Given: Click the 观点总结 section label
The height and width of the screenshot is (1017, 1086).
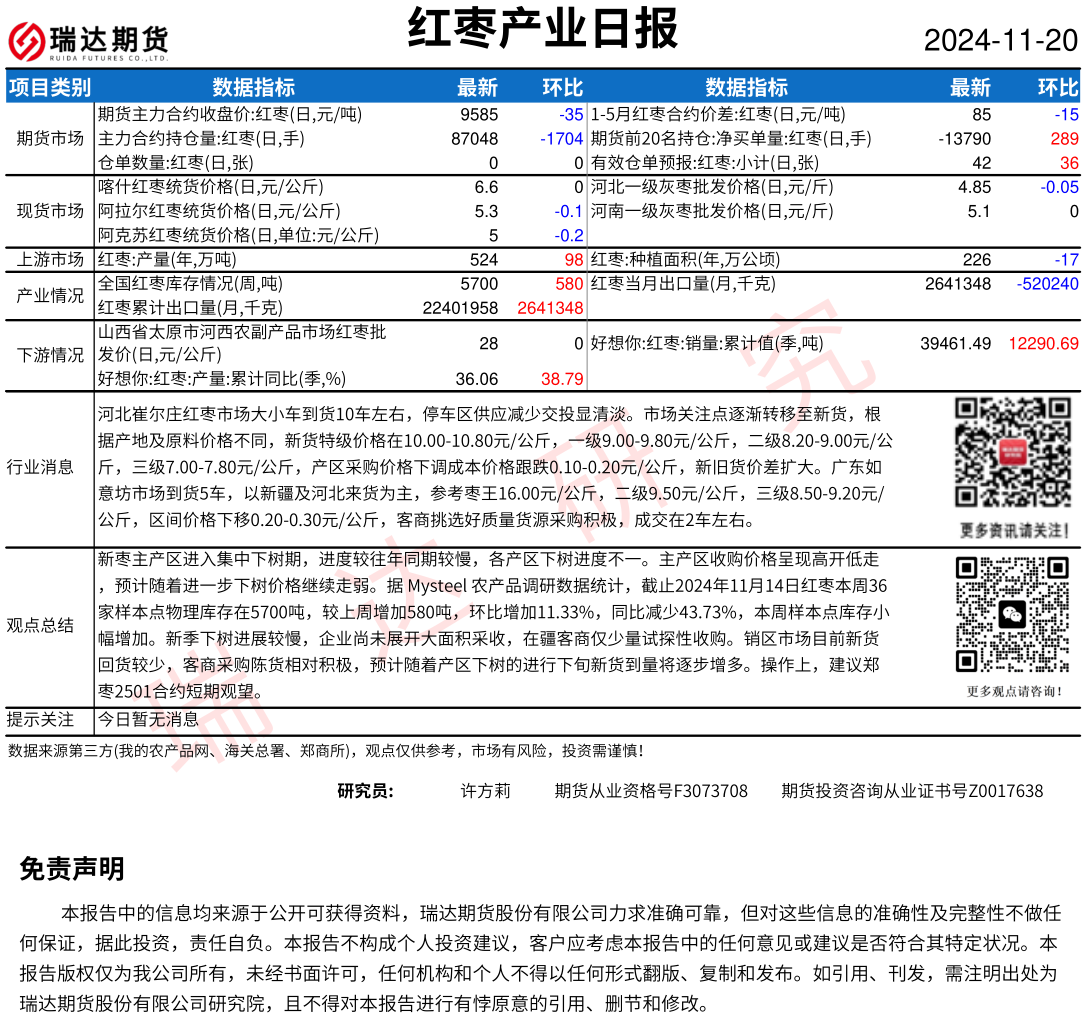Looking at the screenshot, I should pos(40,626).
